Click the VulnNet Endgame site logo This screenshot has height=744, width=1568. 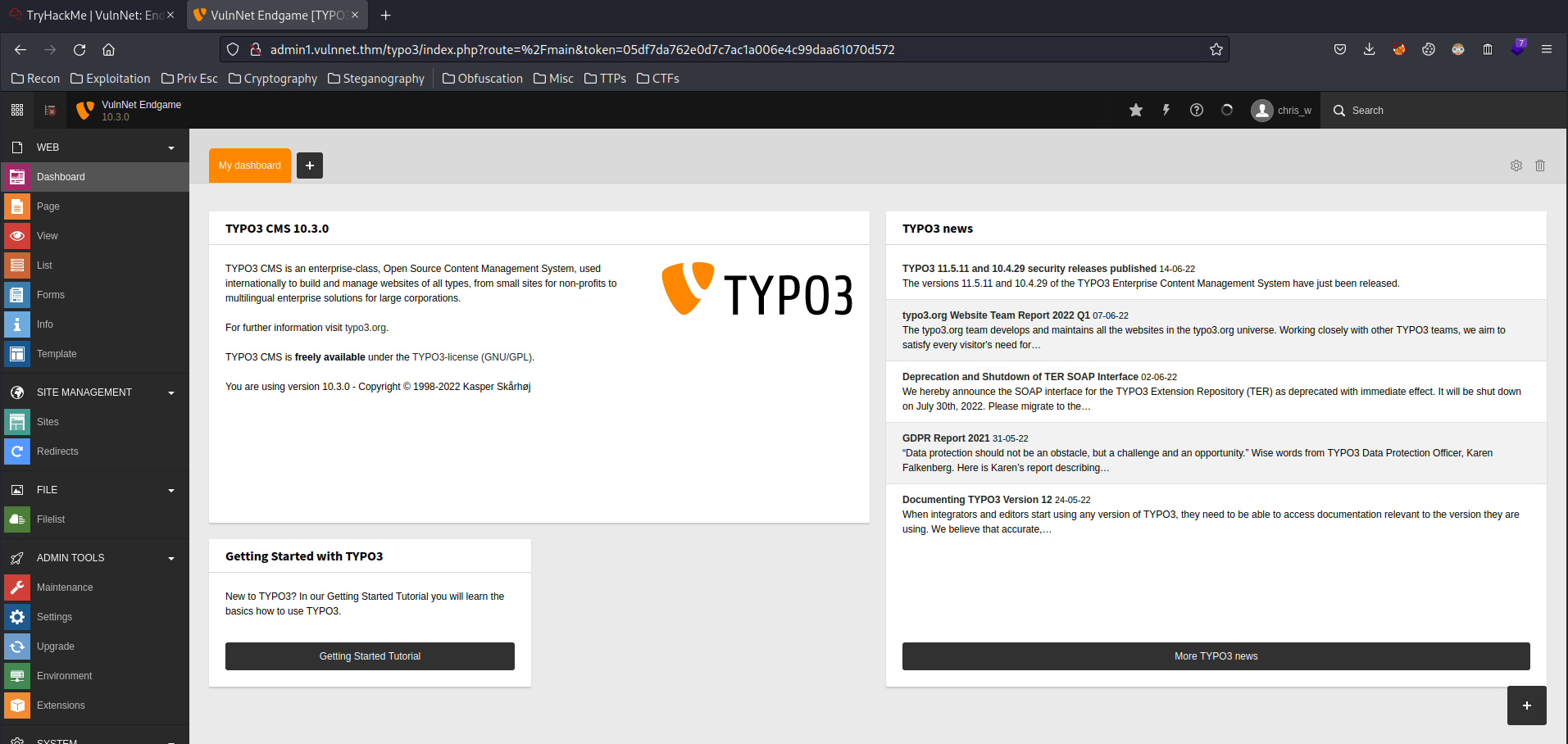84,110
